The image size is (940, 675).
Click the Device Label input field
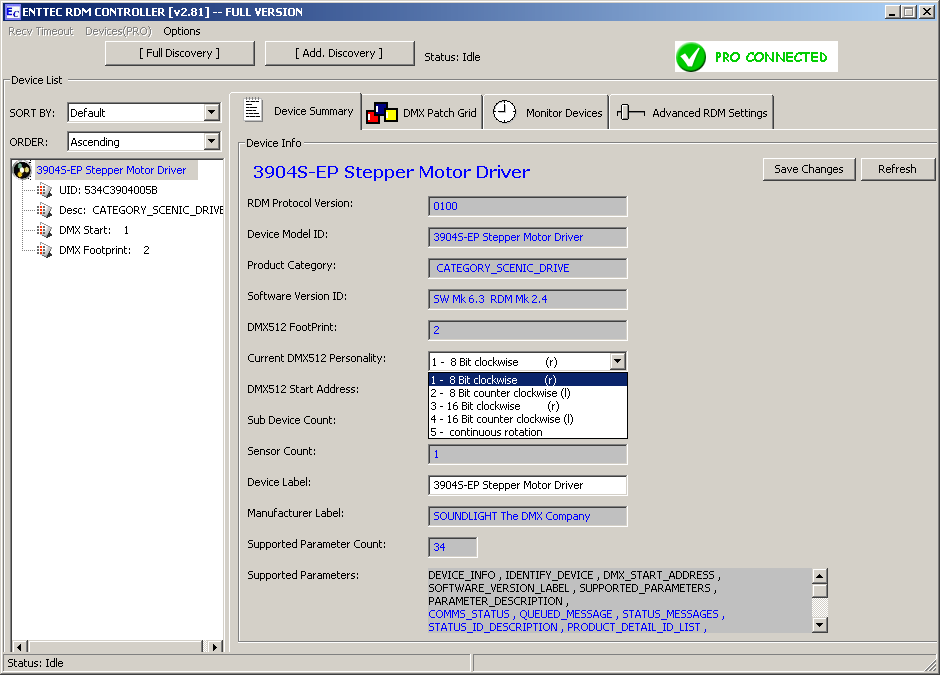tap(528, 485)
